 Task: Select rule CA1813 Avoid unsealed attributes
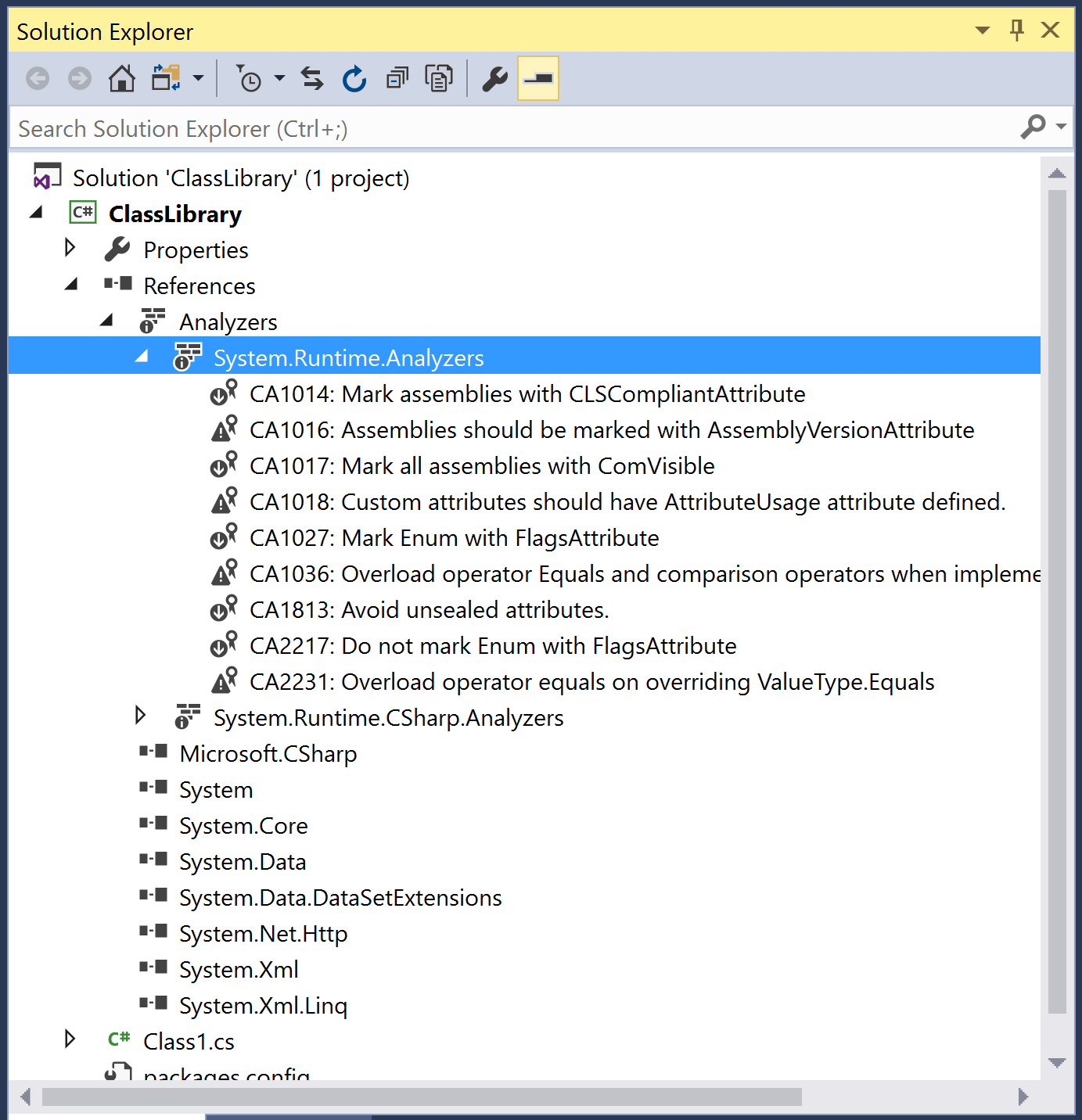(430, 610)
